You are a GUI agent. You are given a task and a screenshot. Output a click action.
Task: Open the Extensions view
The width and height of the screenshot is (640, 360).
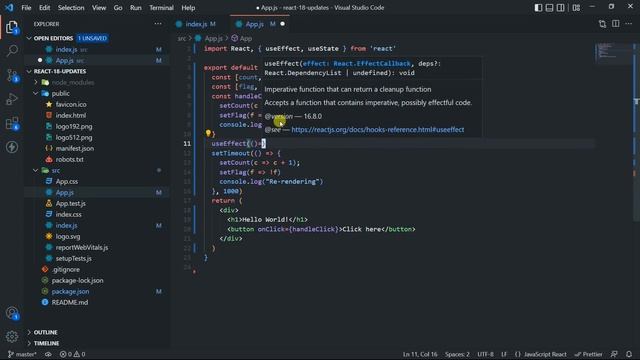[x=12, y=123]
